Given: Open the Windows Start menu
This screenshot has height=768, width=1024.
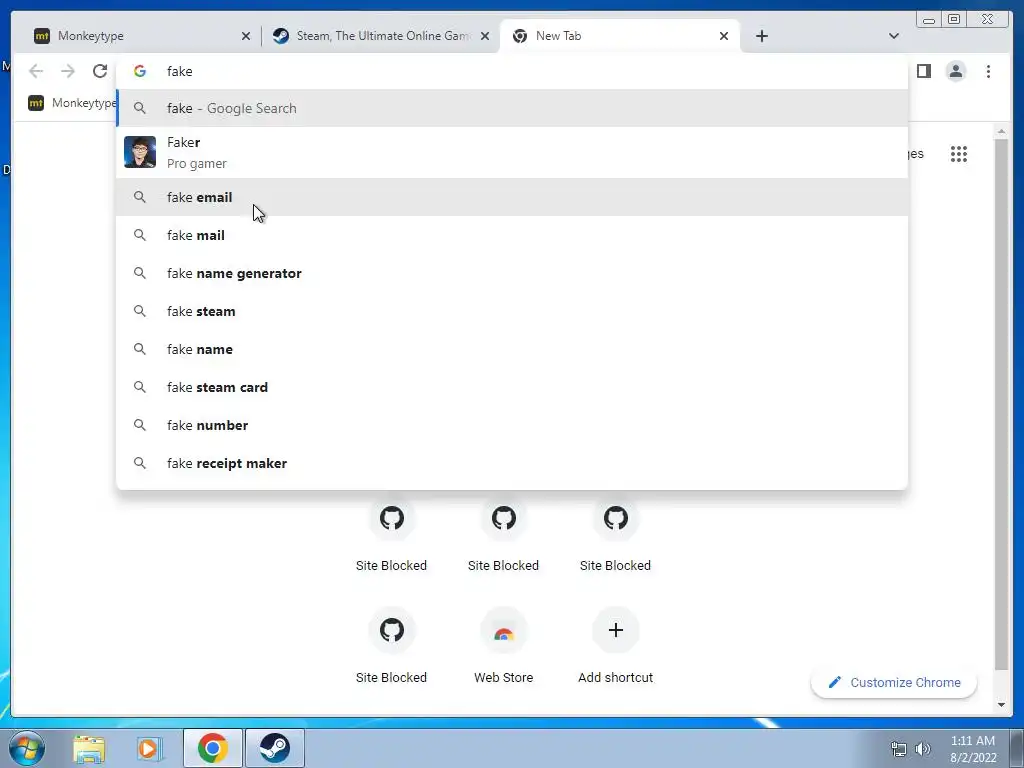Looking at the screenshot, I should coord(27,748).
